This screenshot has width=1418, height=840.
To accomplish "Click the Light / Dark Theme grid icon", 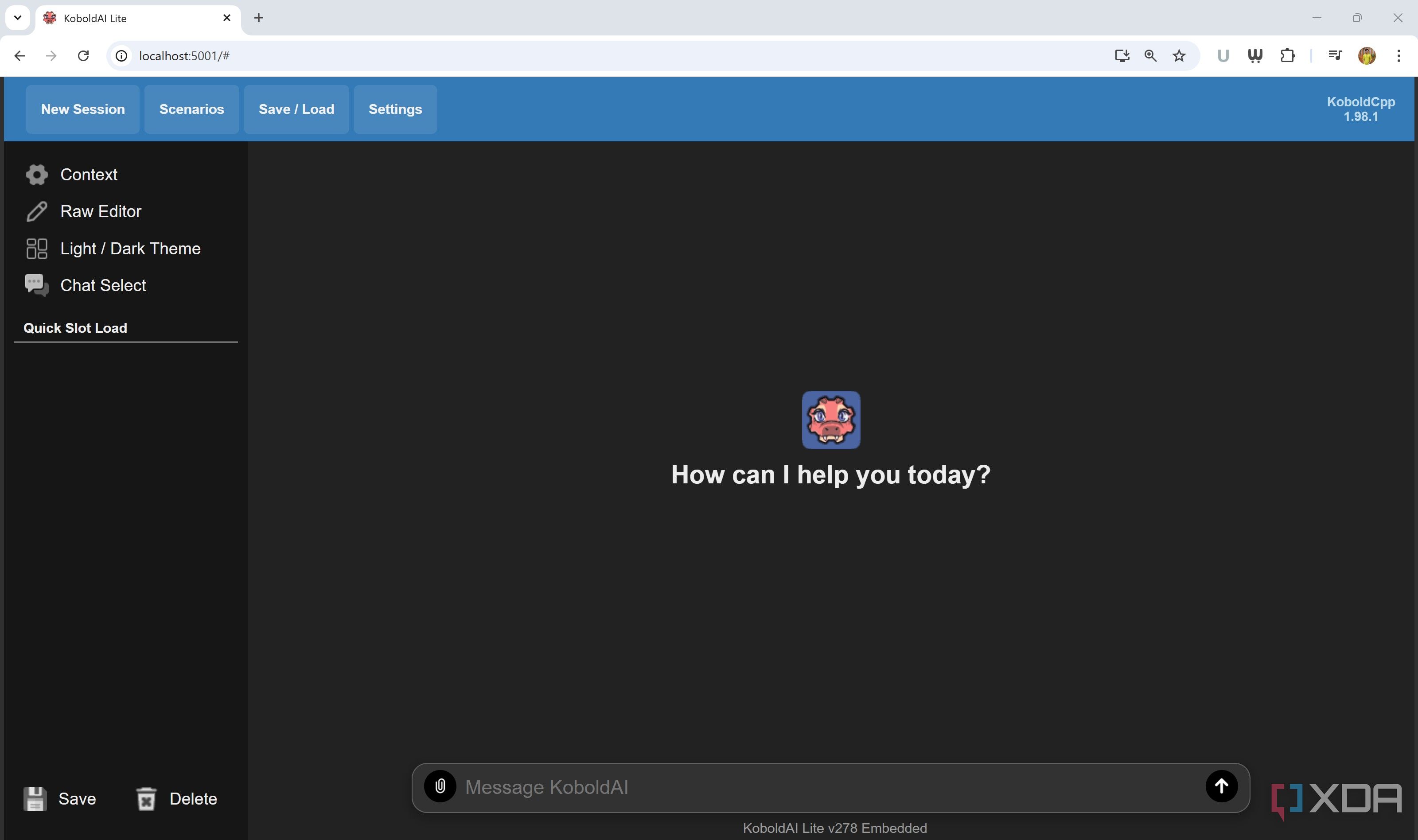I will 37,249.
